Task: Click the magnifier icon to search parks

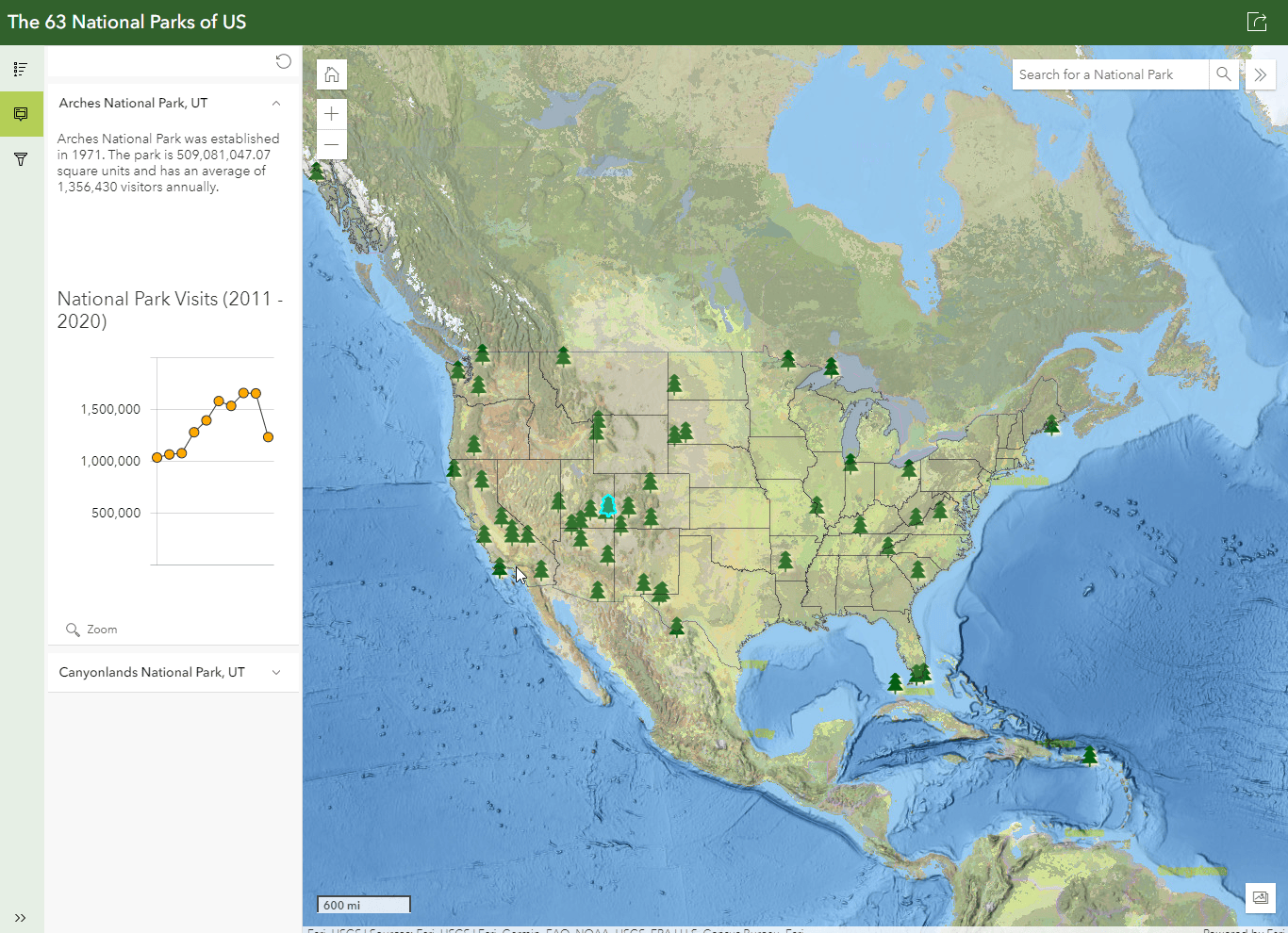Action: coord(1223,74)
